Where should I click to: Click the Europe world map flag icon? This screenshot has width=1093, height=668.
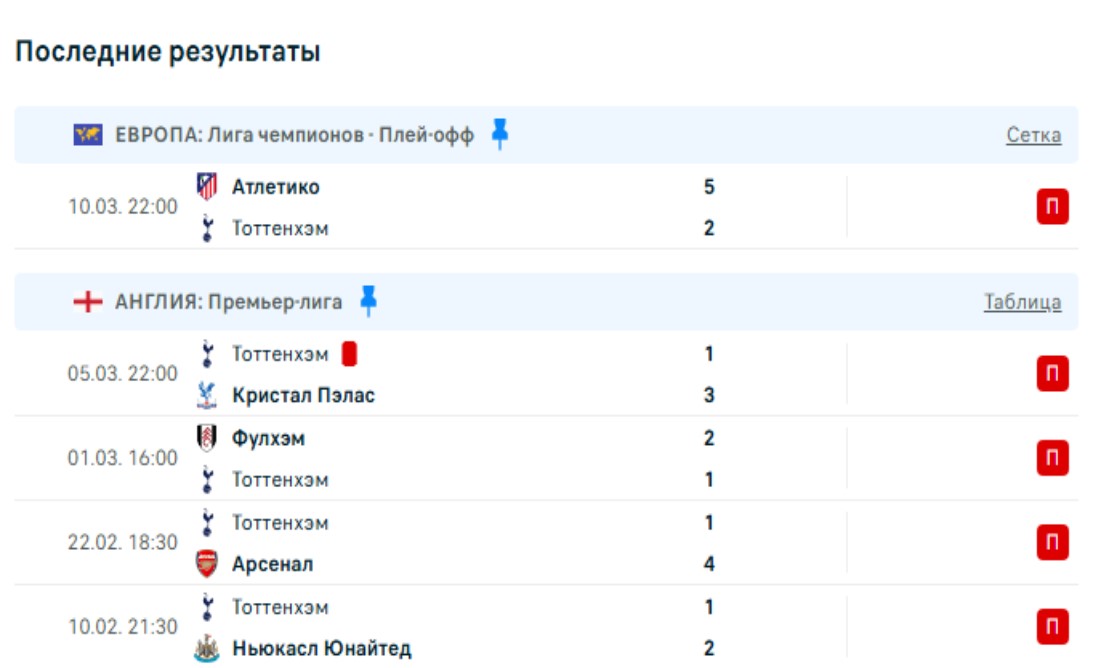pos(88,135)
